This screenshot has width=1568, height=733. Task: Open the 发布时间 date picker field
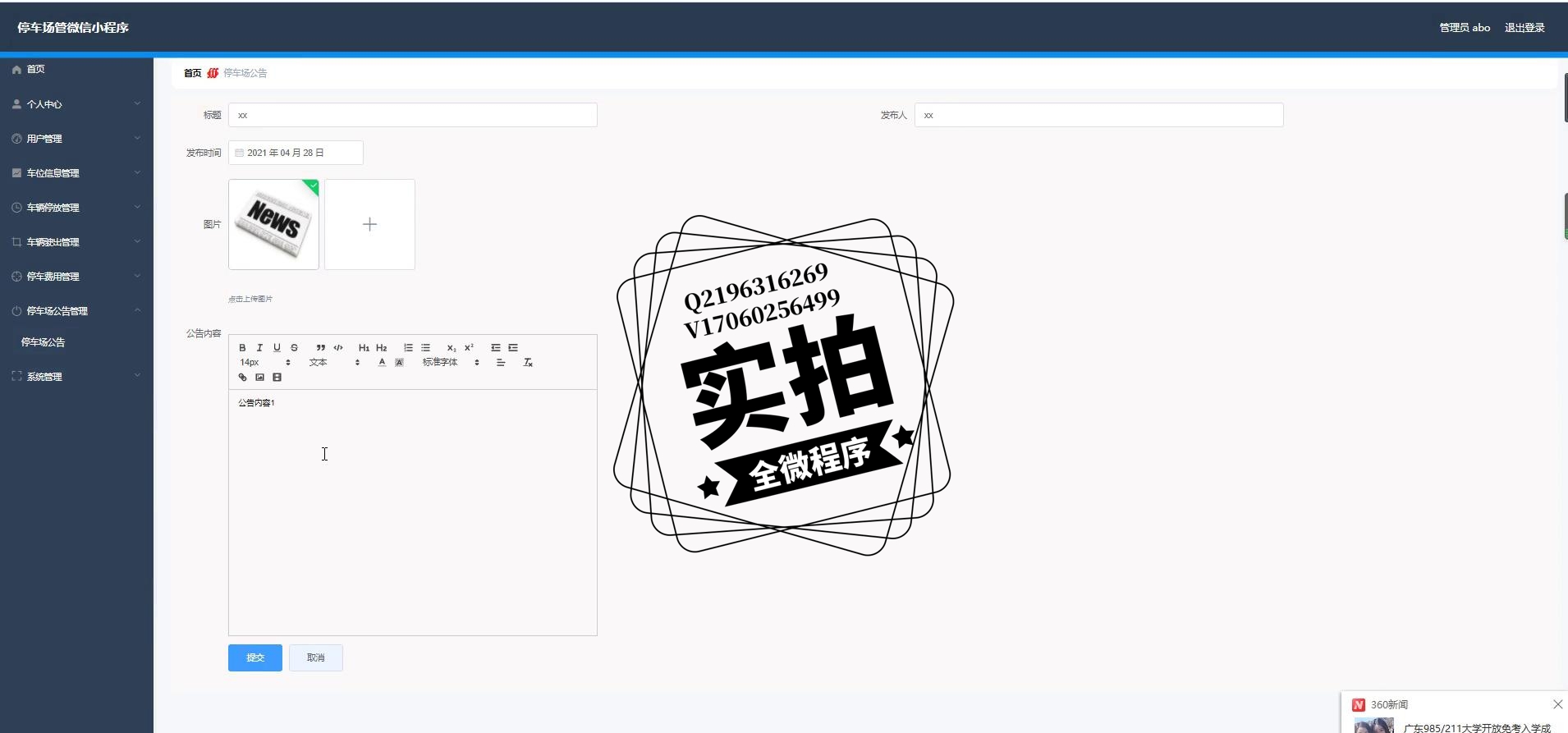[x=296, y=153]
